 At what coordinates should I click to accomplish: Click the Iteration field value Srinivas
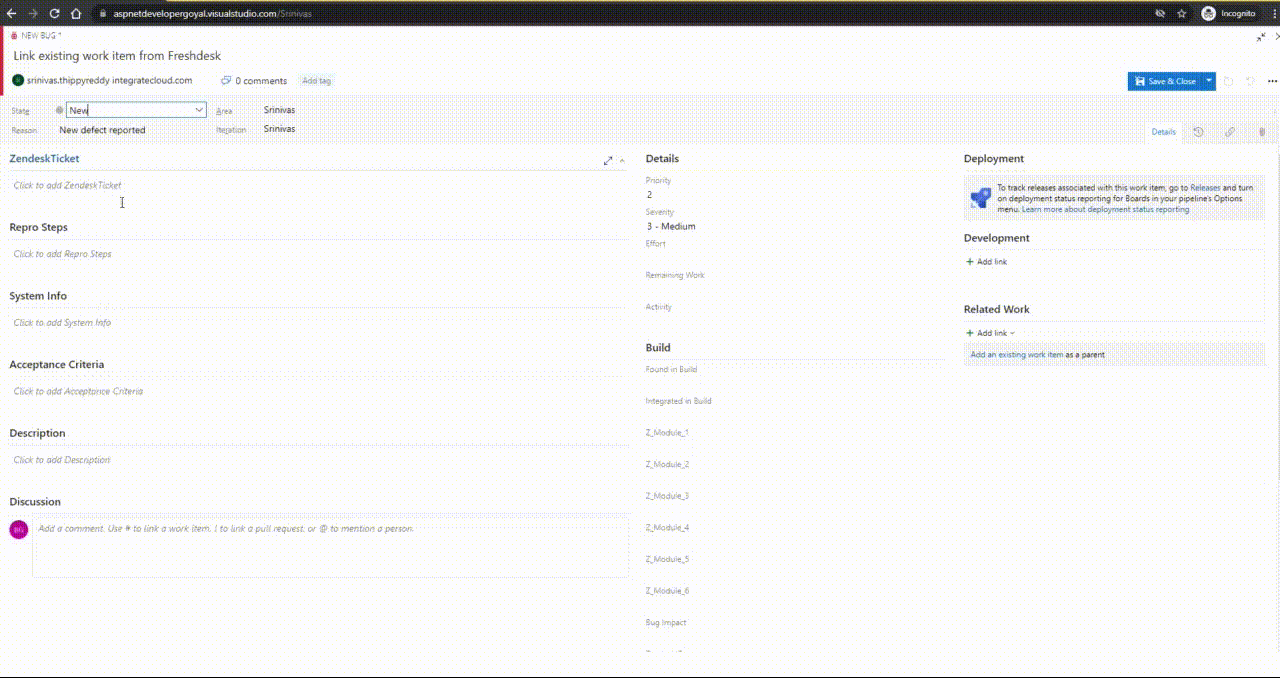click(279, 129)
